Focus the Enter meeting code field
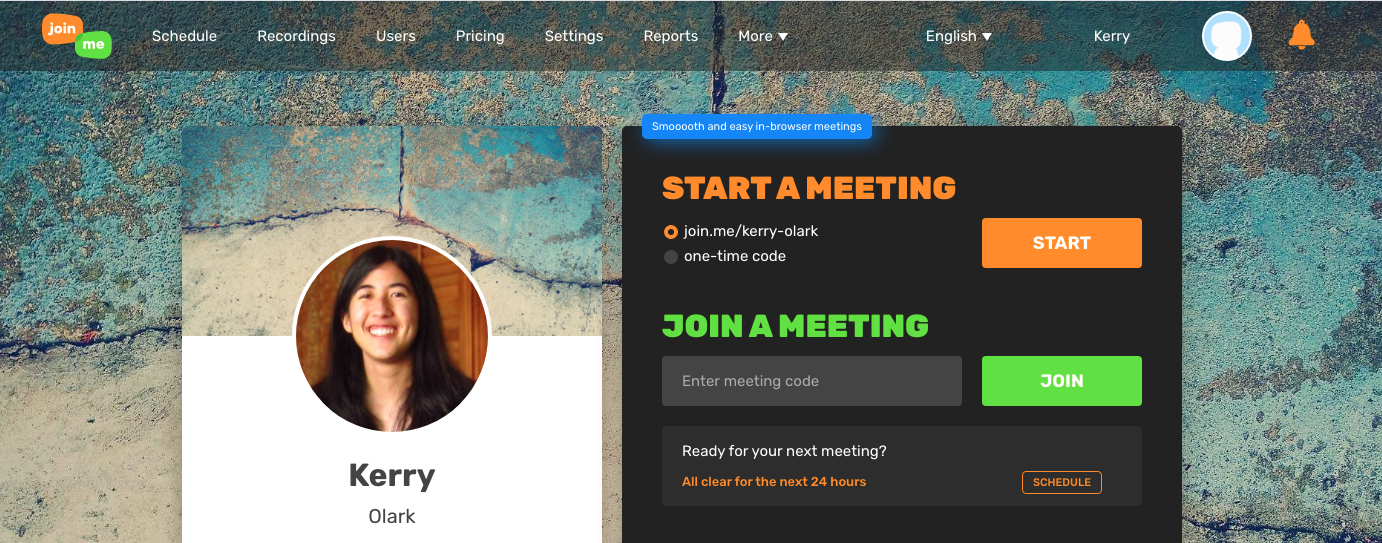The height and width of the screenshot is (543, 1382). pos(812,381)
